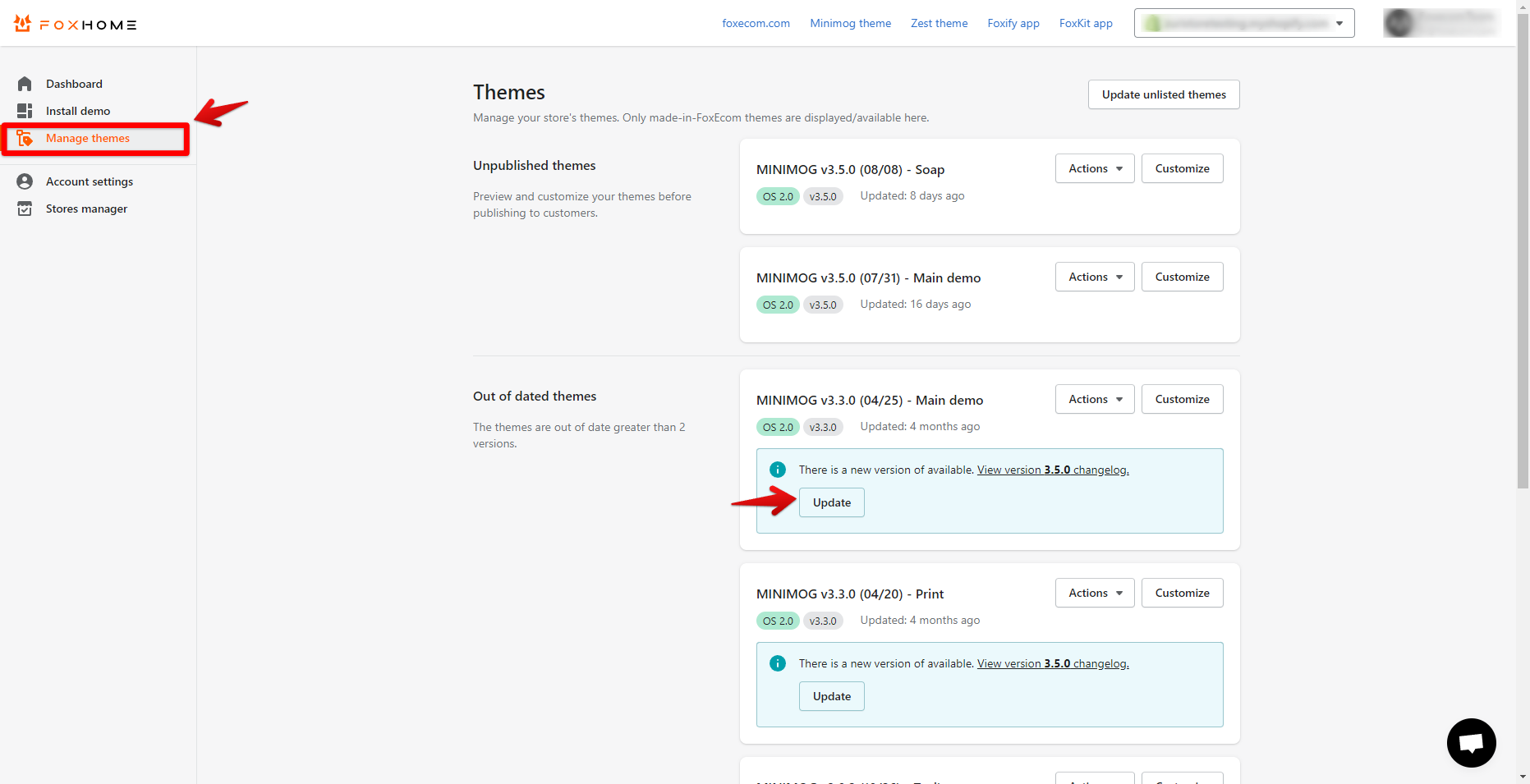
Task: Visit the Minimog theme link
Action: click(850, 23)
